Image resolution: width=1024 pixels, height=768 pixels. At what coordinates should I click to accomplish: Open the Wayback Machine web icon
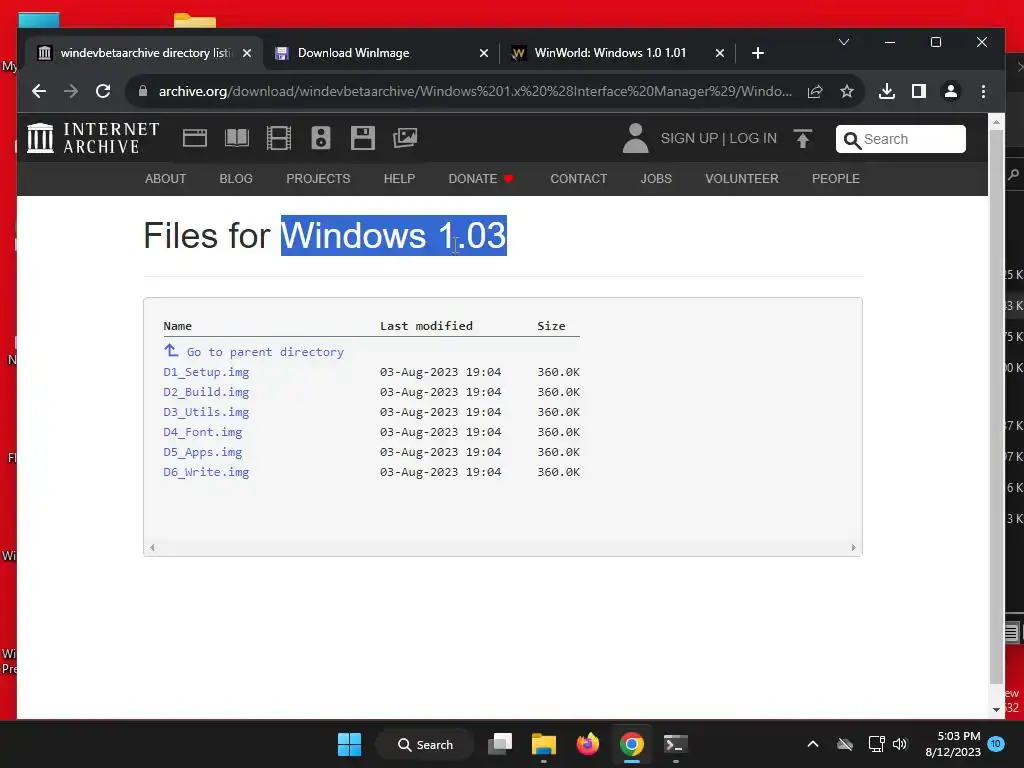(195, 138)
